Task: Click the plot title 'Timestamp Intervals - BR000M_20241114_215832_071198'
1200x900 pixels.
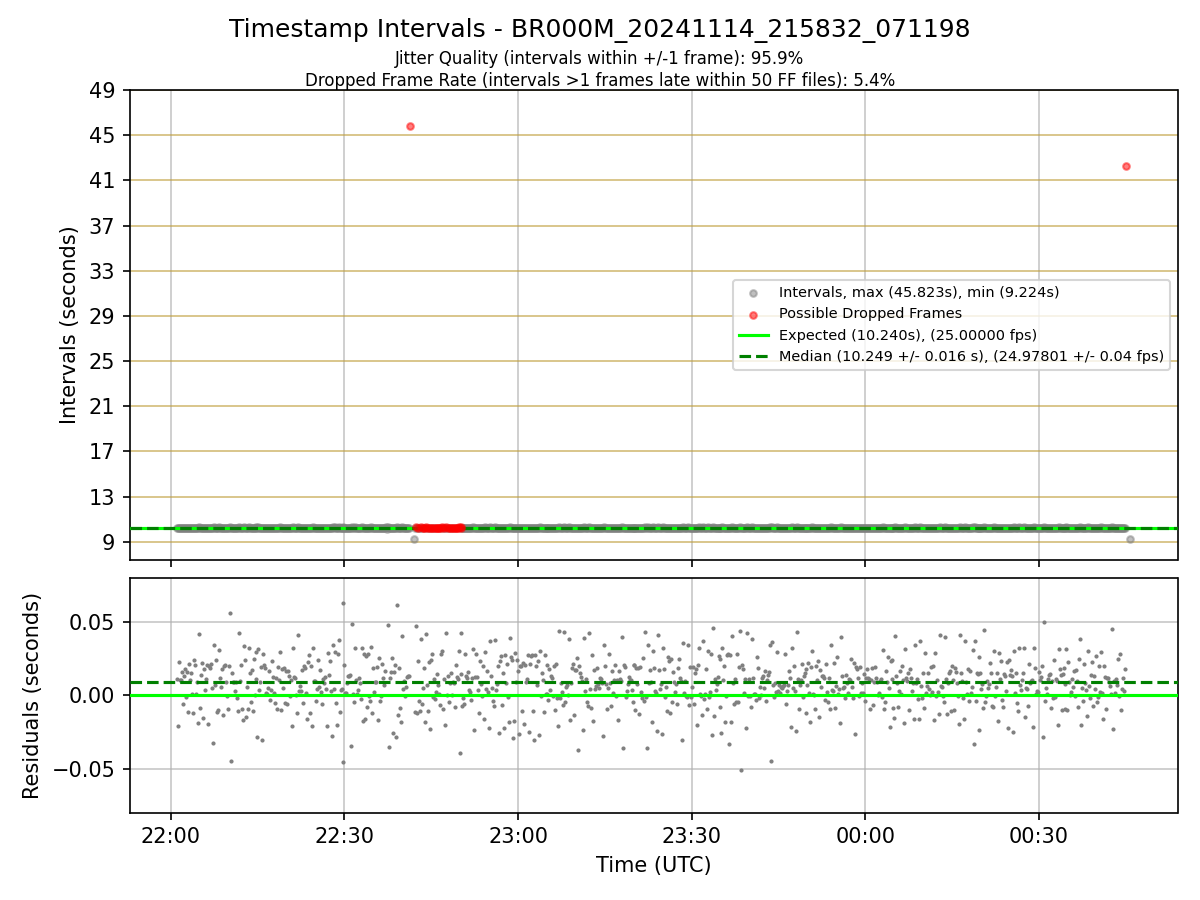Action: [599, 29]
